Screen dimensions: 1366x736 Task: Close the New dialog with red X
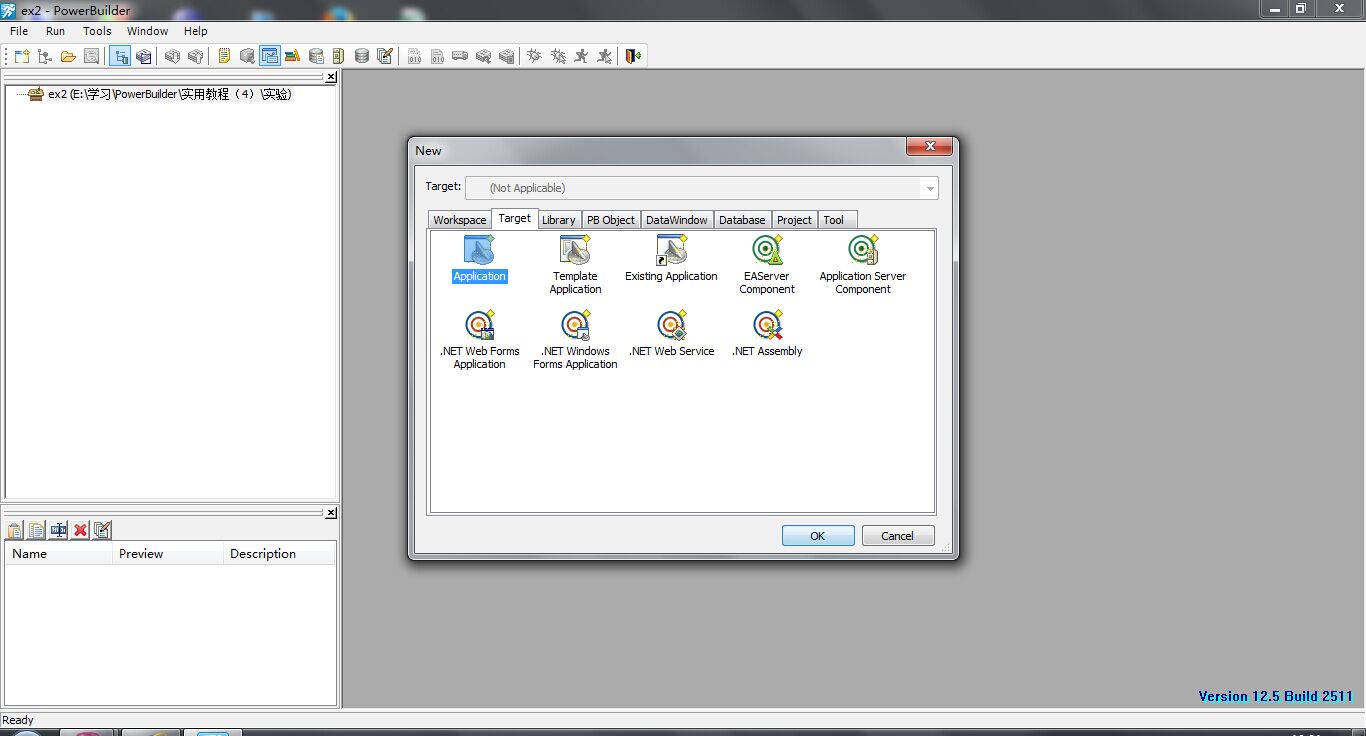(x=929, y=147)
